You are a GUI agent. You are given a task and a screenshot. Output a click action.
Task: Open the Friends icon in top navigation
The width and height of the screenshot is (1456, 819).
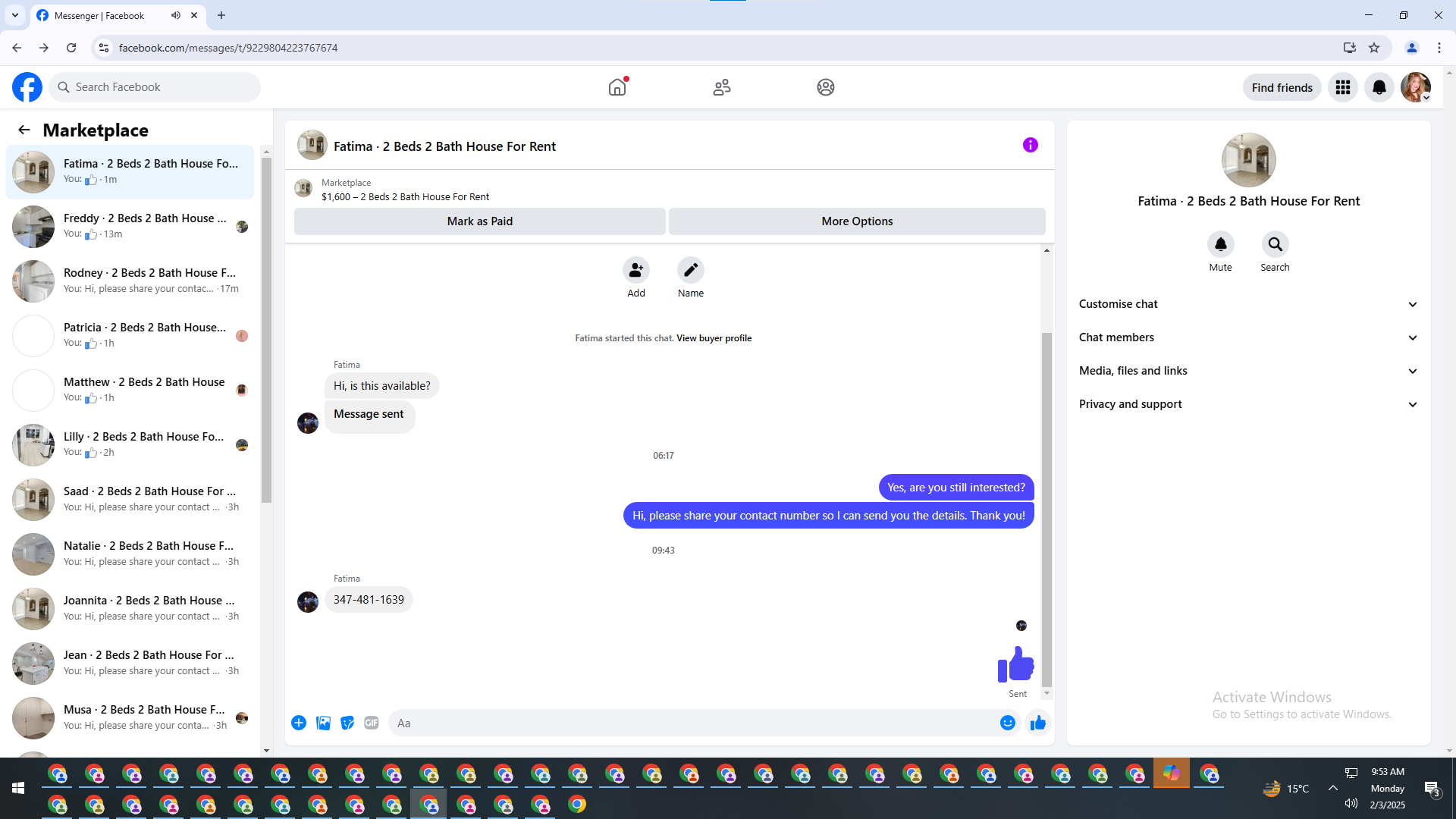click(x=722, y=87)
